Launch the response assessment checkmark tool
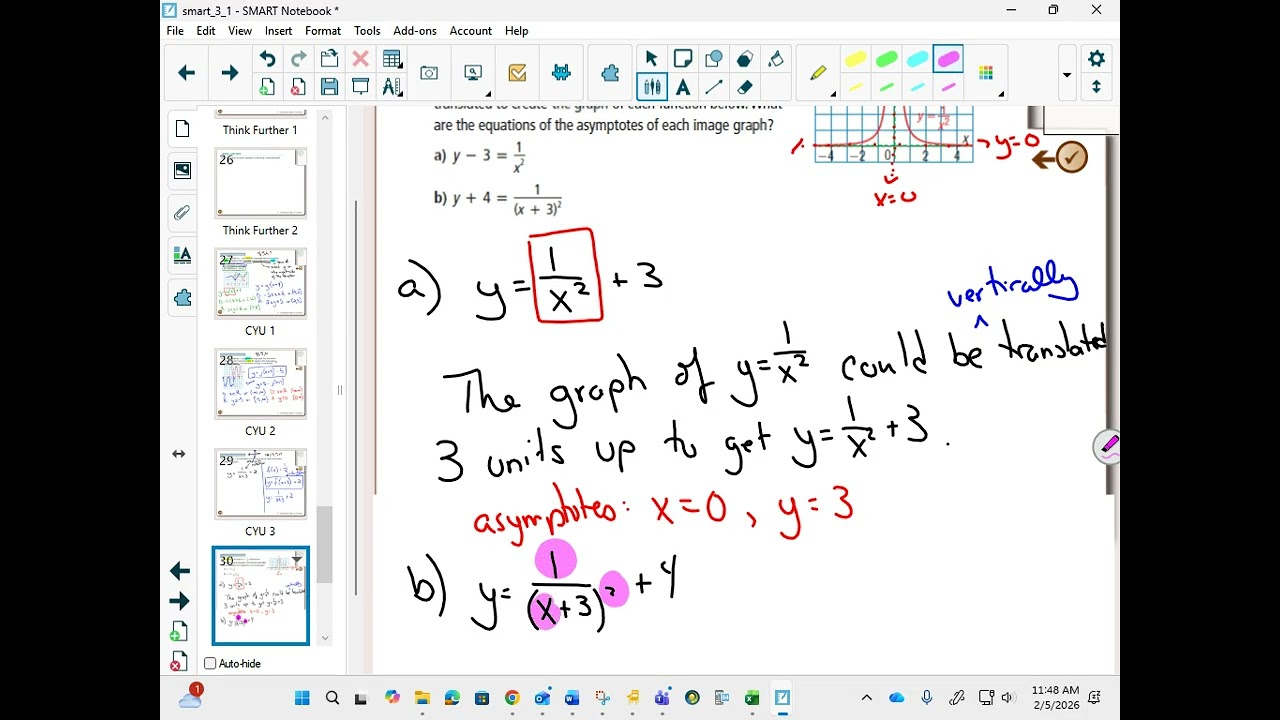 (x=517, y=73)
